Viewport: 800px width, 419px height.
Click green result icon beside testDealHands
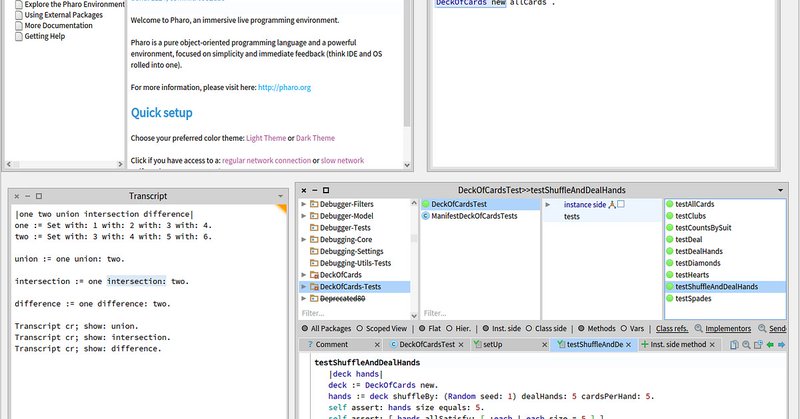[x=670, y=251]
